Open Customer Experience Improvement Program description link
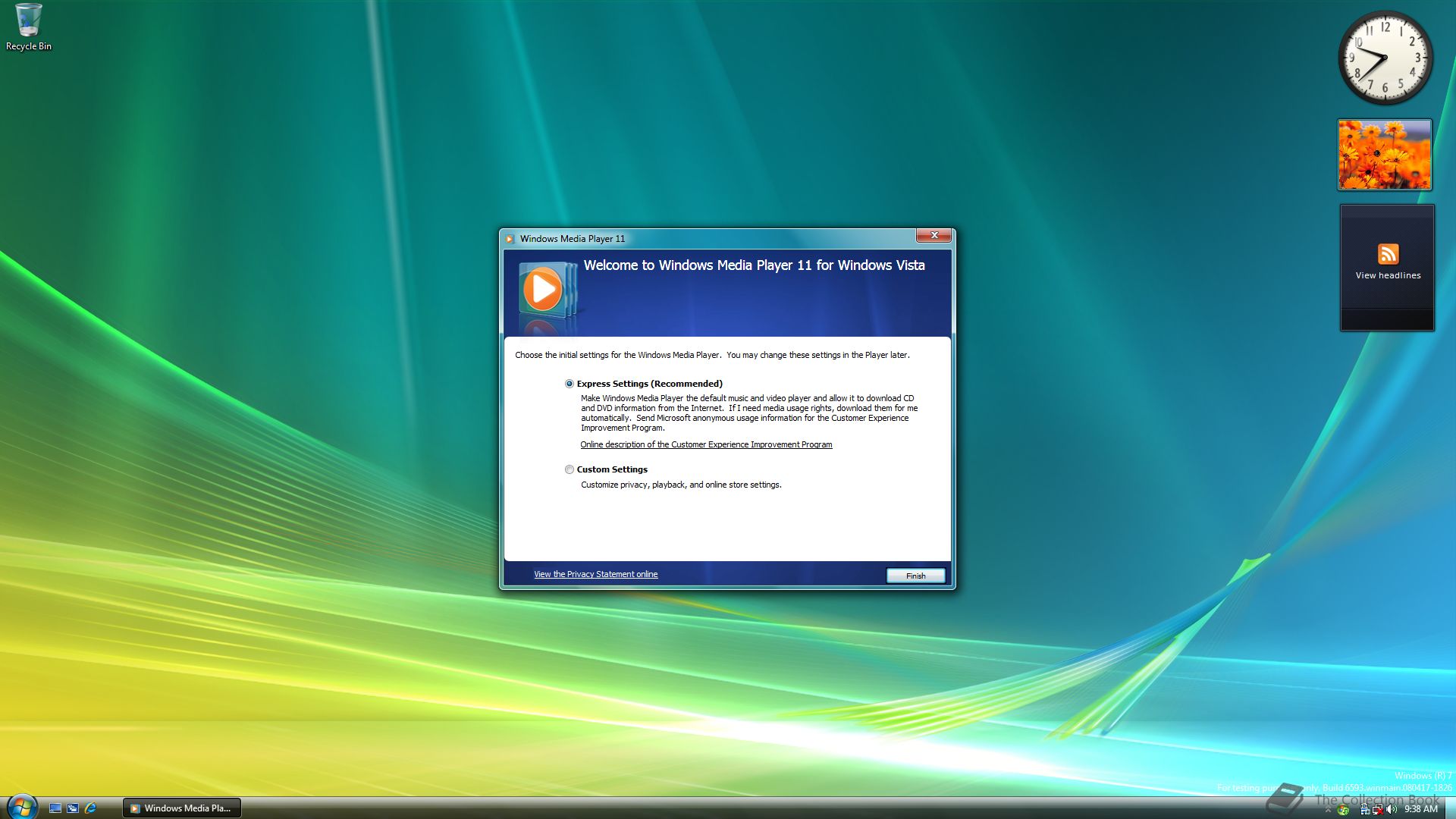The height and width of the screenshot is (819, 1456). click(706, 444)
